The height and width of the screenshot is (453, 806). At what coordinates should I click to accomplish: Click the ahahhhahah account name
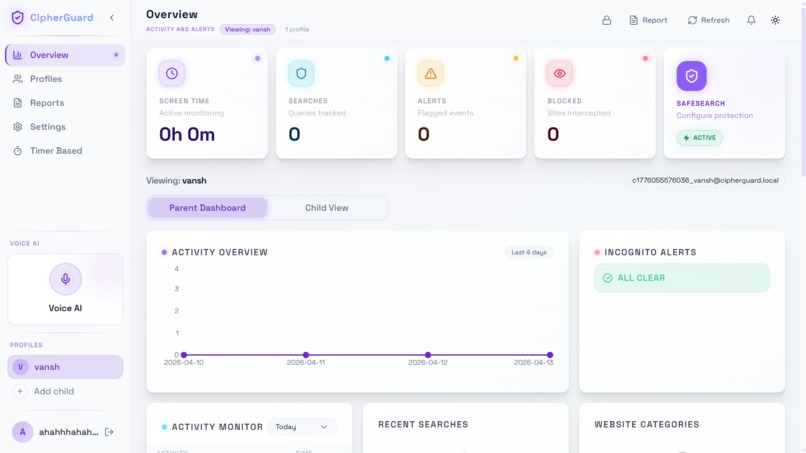[68, 432]
